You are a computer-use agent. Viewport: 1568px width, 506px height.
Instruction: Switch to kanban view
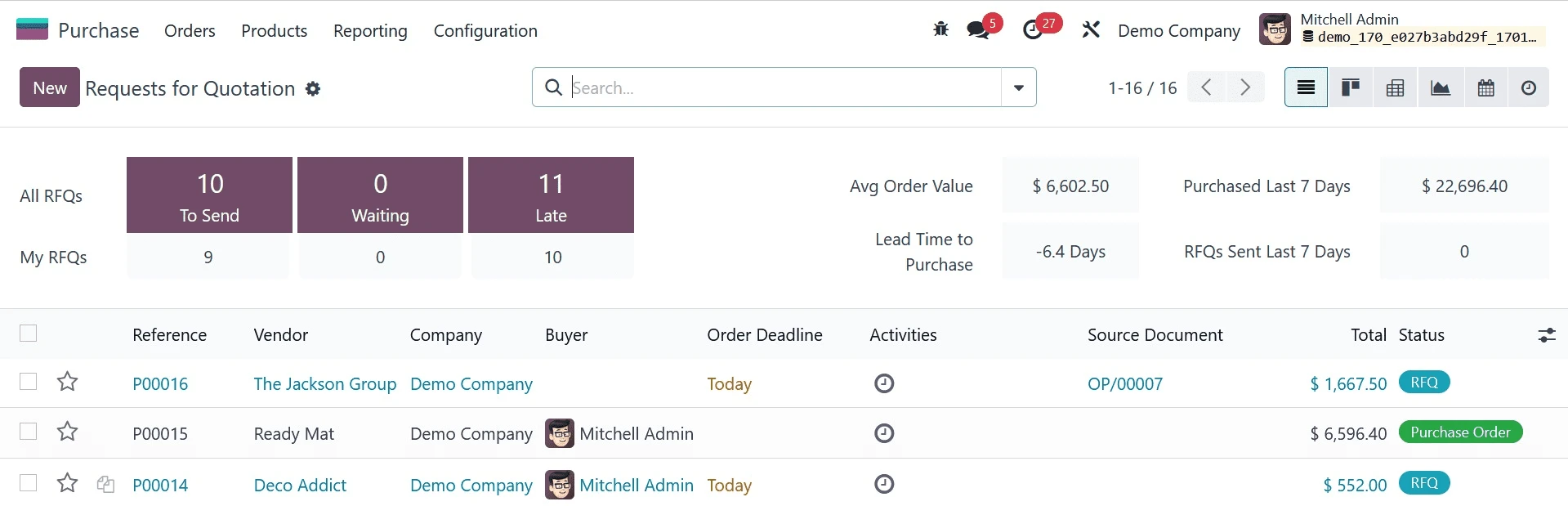(1351, 87)
